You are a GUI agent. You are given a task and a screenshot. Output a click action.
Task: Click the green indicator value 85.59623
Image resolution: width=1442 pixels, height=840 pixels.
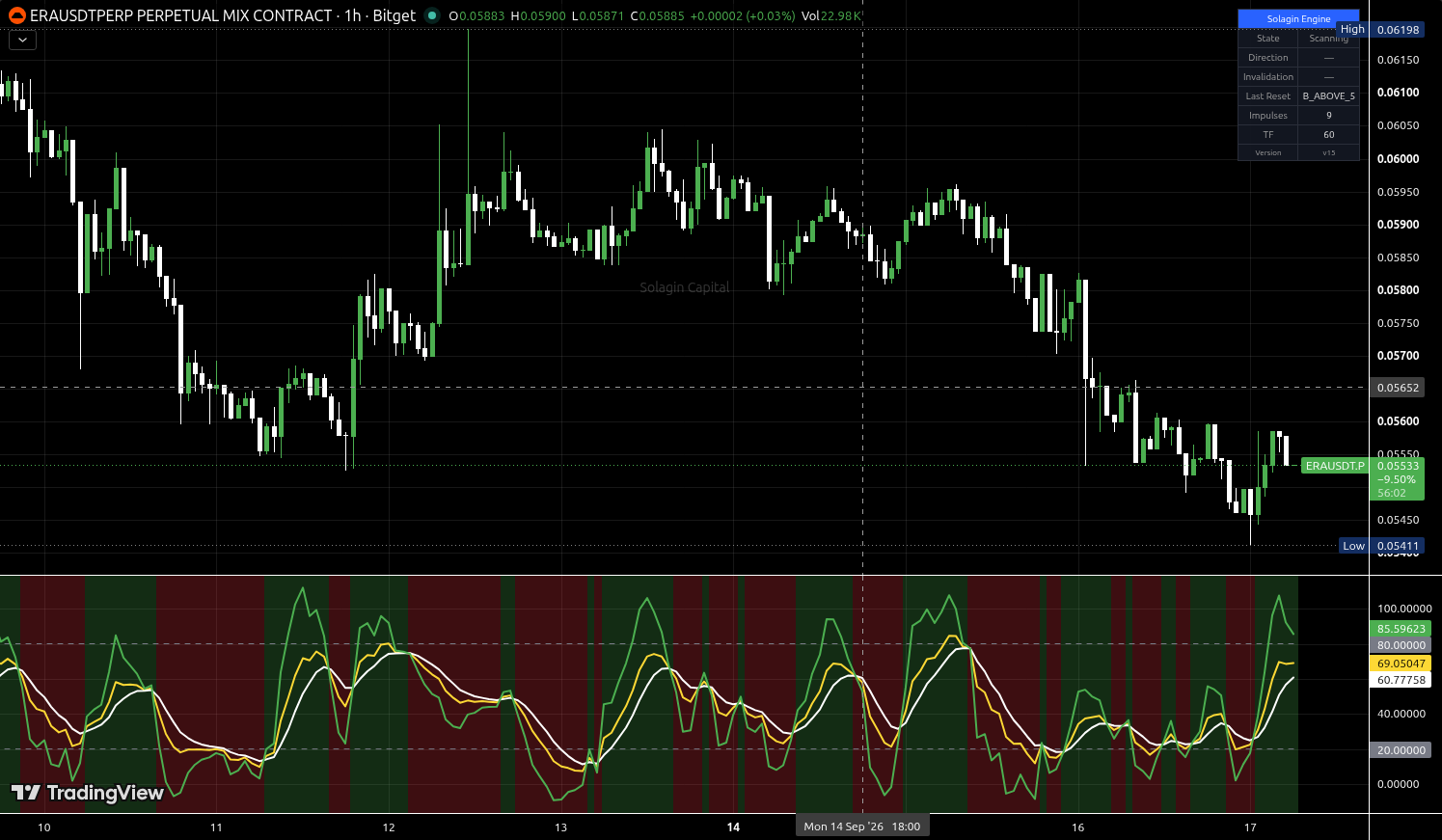[1401, 629]
